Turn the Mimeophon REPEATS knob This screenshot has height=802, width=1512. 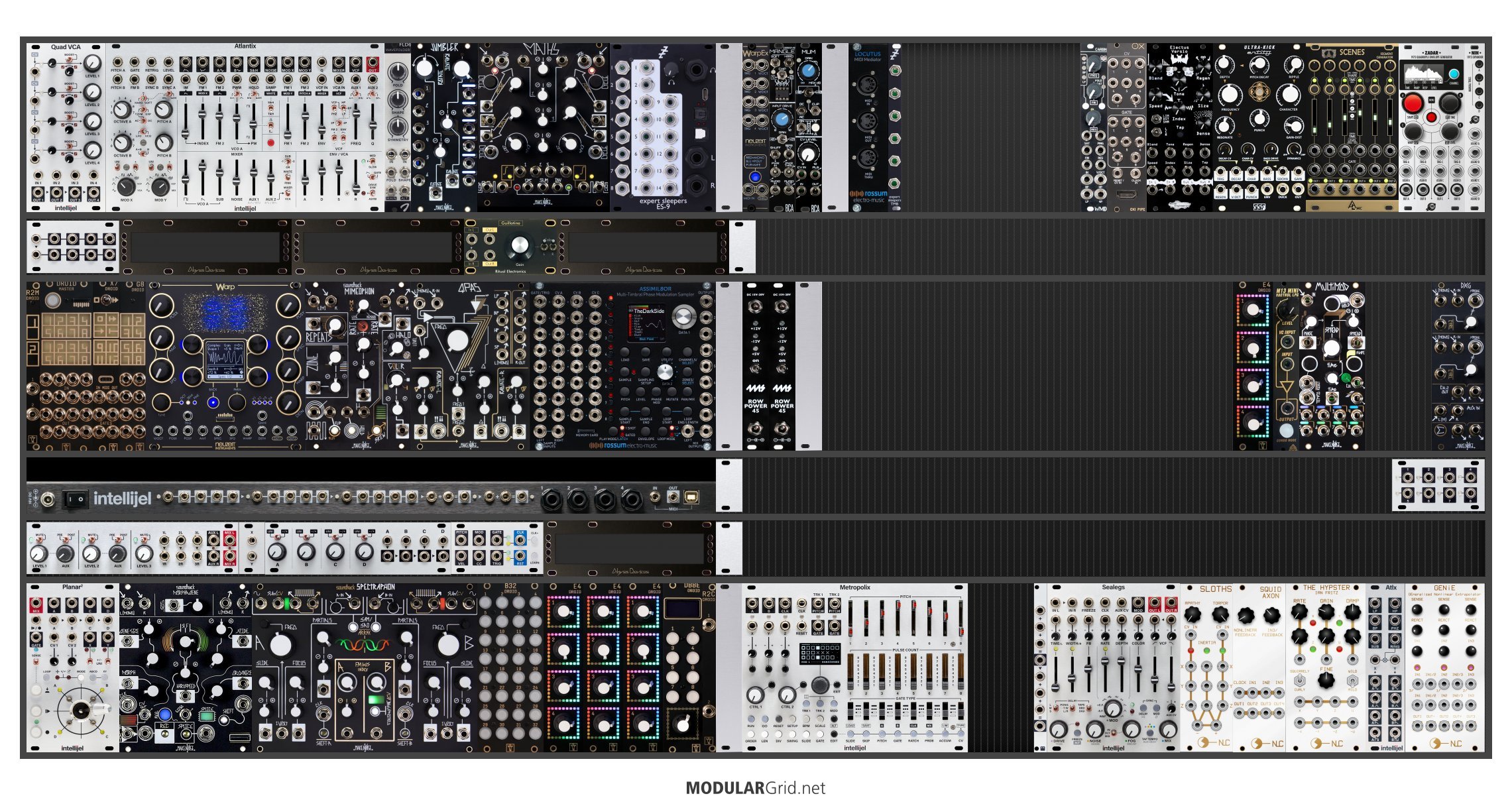click(x=335, y=325)
